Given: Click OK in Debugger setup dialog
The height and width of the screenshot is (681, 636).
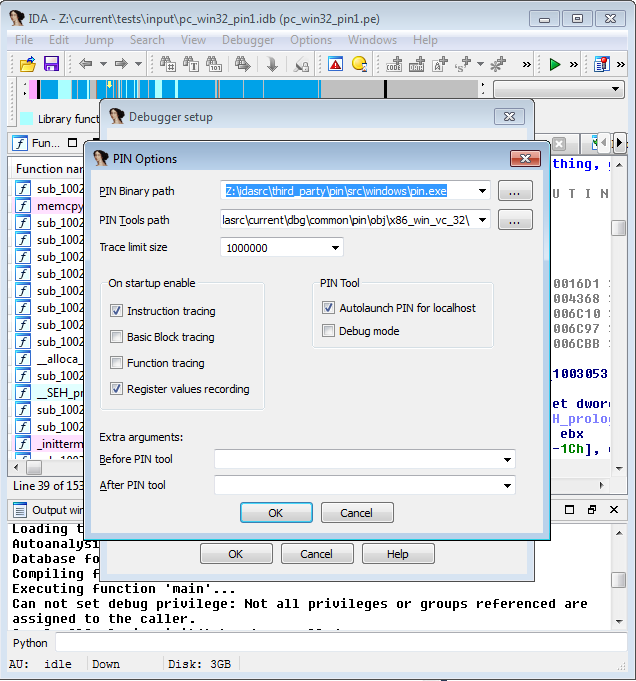Looking at the screenshot, I should (236, 554).
